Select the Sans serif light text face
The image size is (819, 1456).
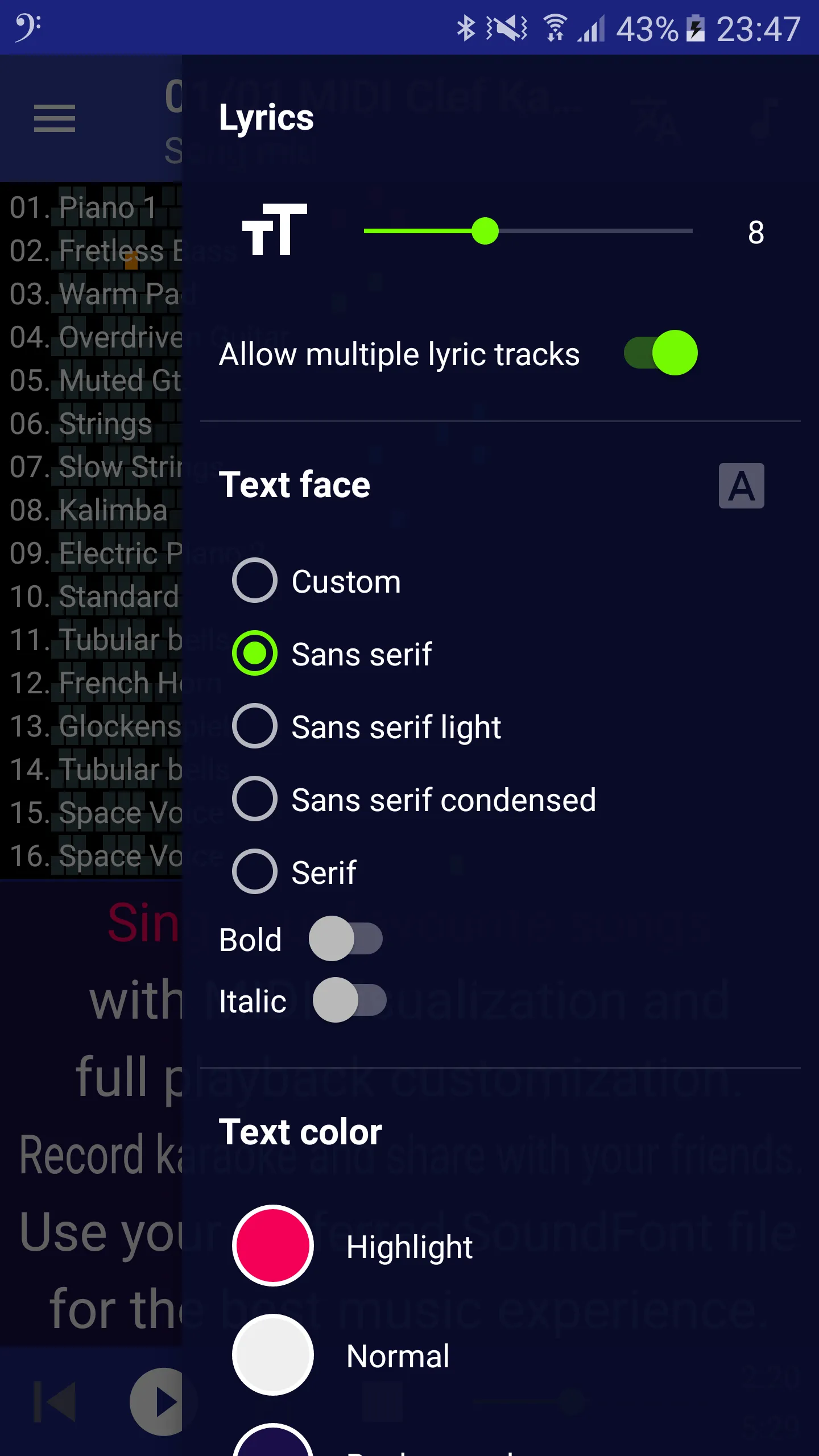point(254,726)
